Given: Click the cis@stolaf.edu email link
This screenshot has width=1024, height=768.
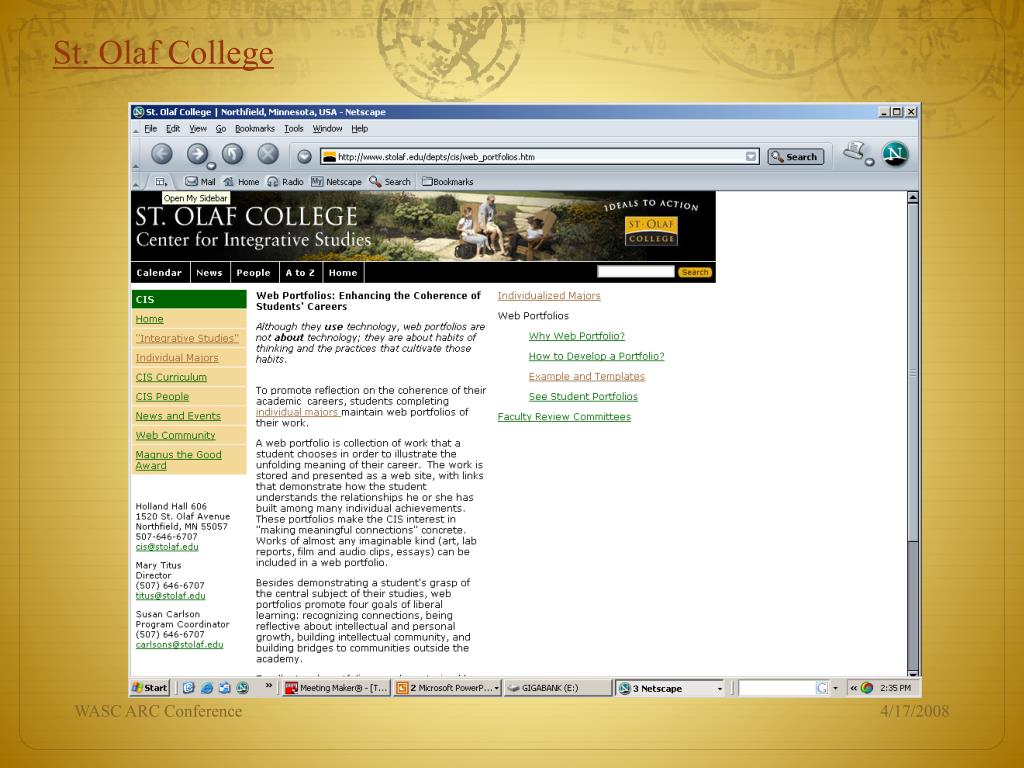Looking at the screenshot, I should tap(167, 547).
